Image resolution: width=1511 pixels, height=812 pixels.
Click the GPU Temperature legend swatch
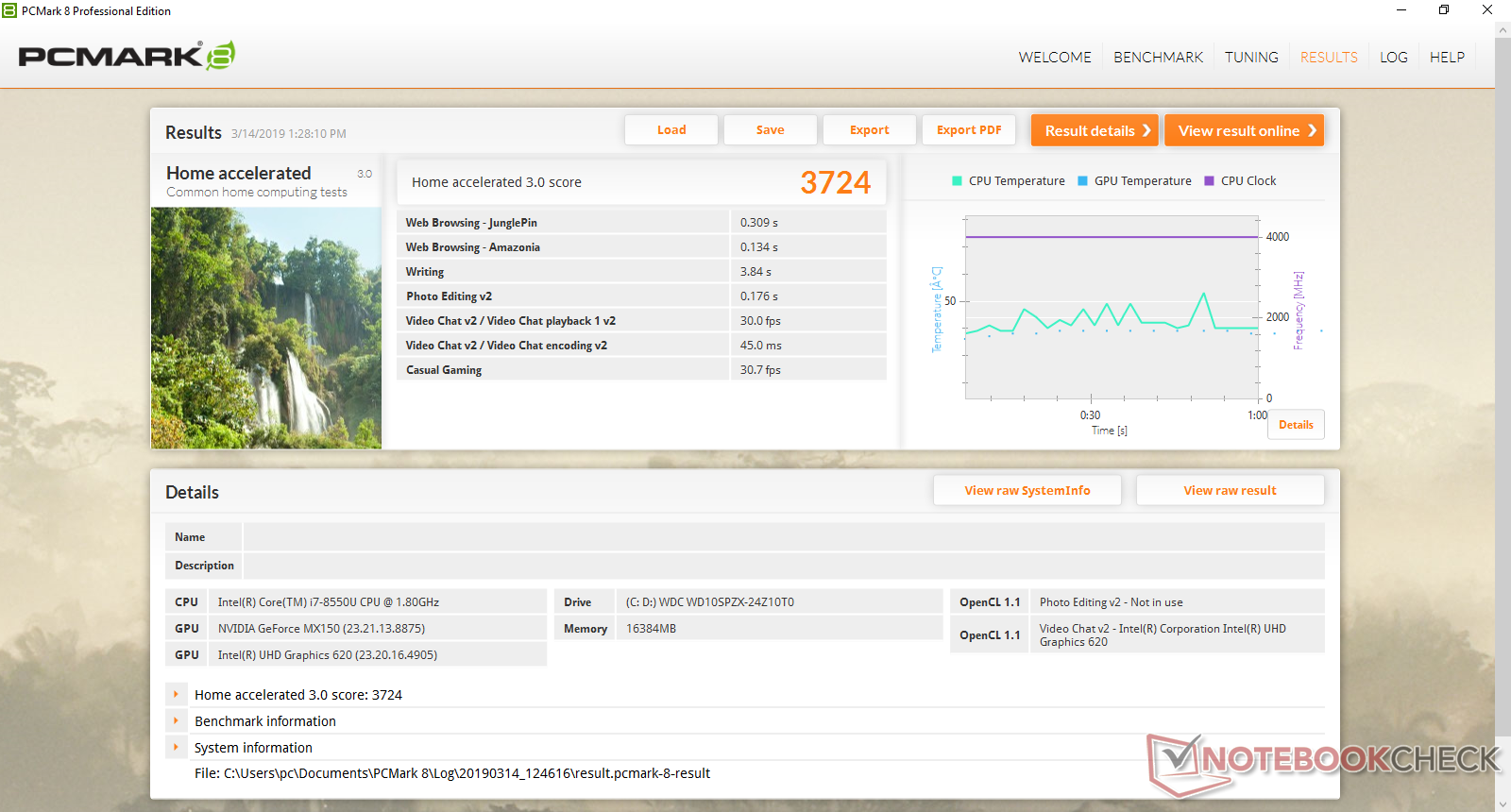click(1083, 181)
